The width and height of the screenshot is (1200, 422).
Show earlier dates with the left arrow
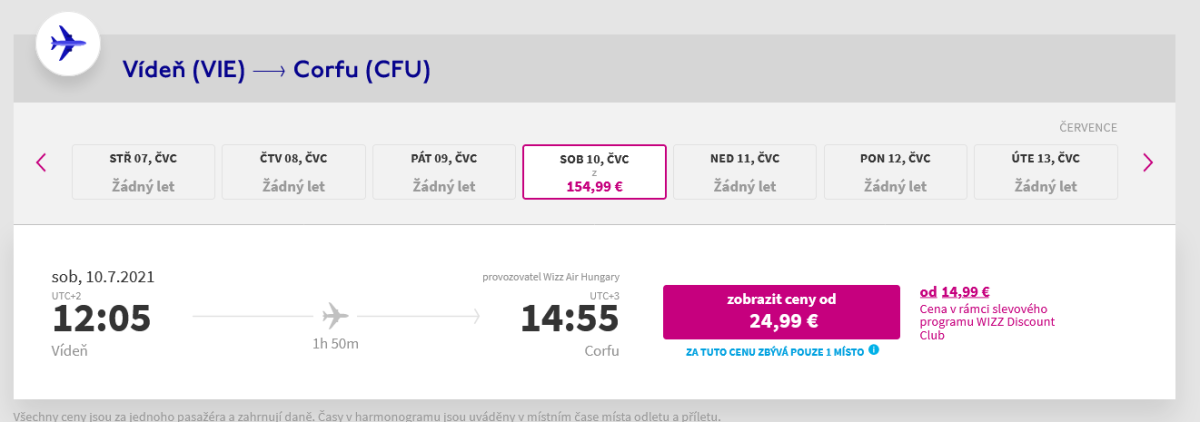click(41, 162)
